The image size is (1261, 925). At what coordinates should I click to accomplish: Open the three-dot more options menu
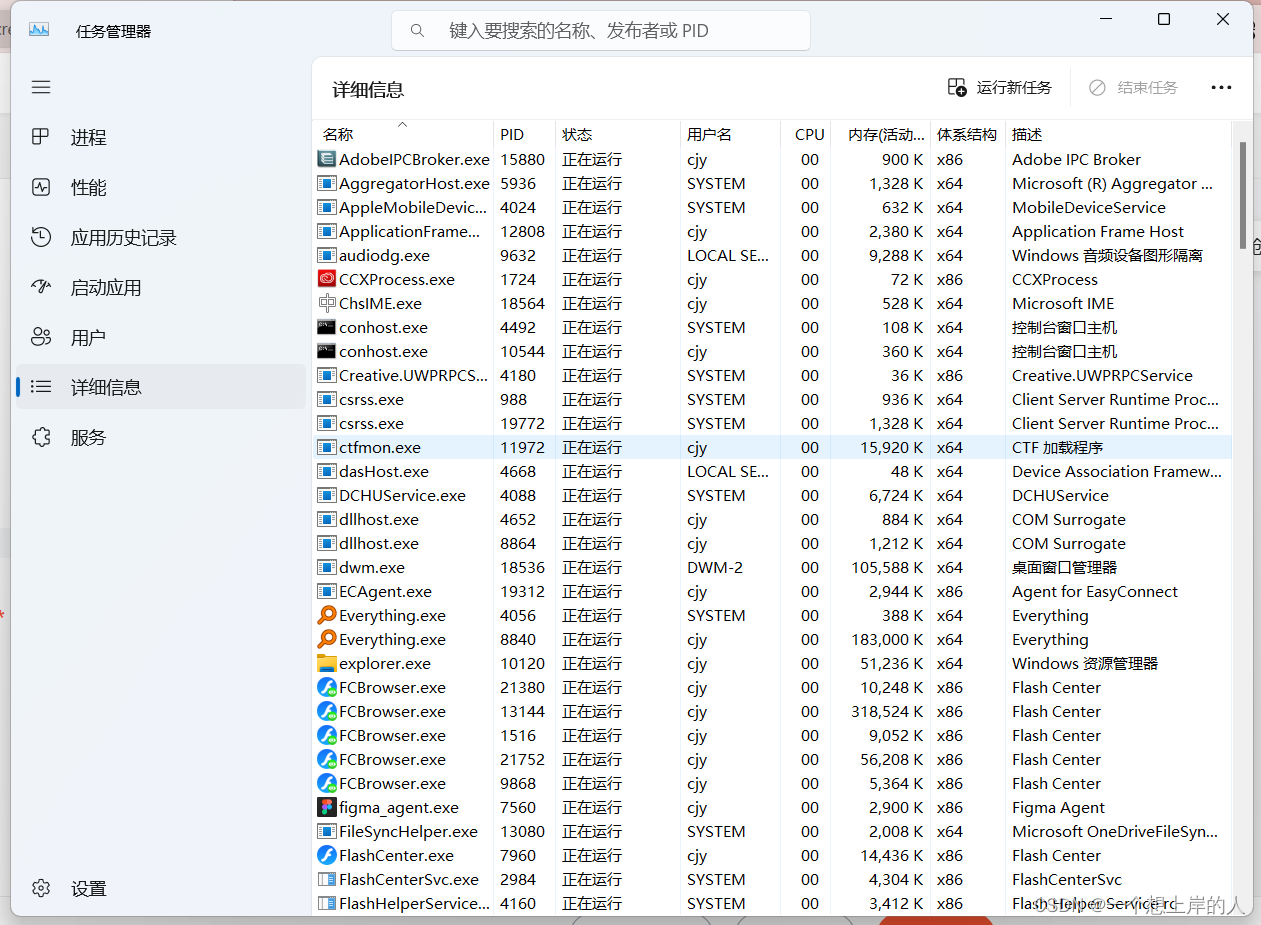click(x=1221, y=87)
